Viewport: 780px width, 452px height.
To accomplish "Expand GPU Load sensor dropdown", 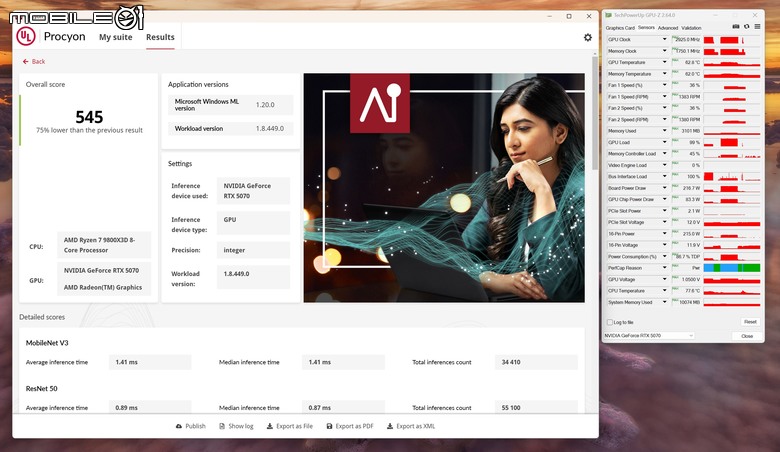I will (664, 142).
